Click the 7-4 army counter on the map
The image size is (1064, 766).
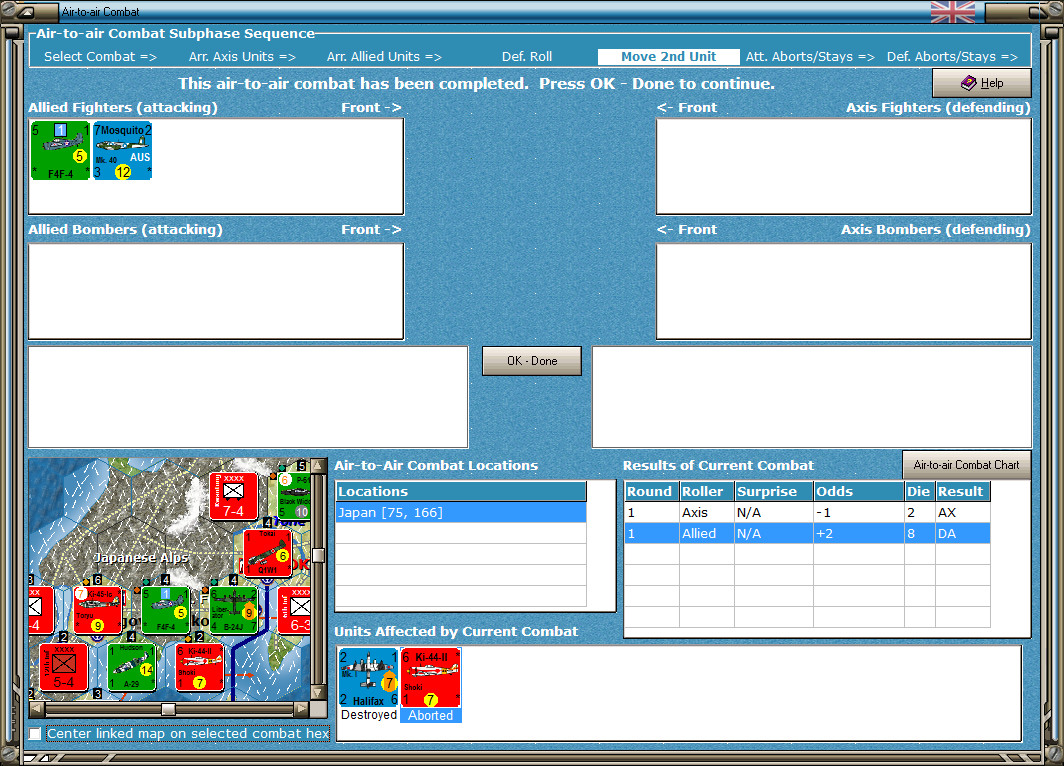click(x=233, y=497)
